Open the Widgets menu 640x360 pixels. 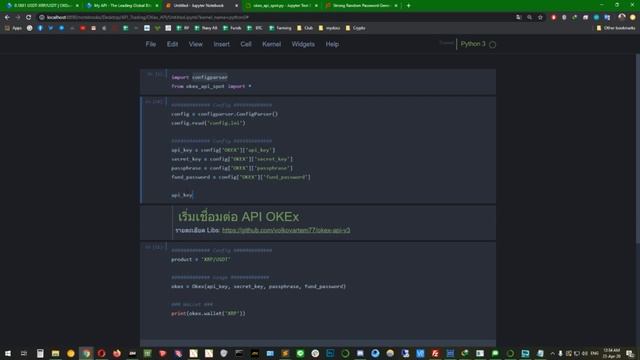coord(303,44)
